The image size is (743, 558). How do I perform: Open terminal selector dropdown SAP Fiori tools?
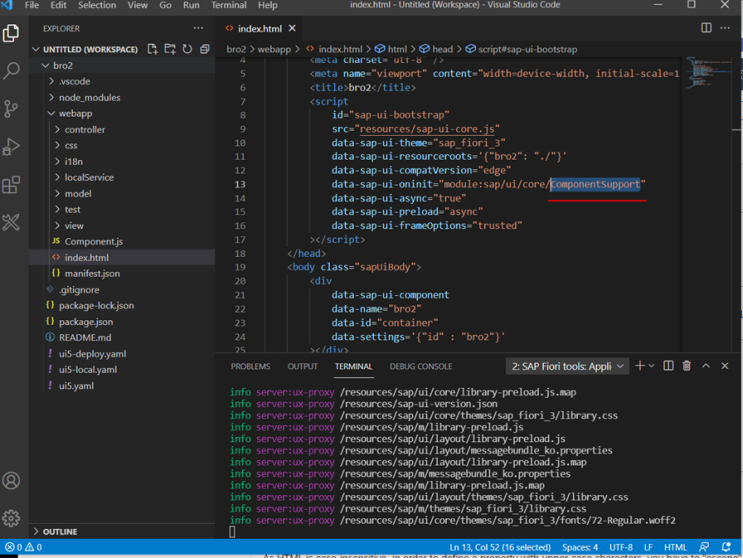[567, 366]
